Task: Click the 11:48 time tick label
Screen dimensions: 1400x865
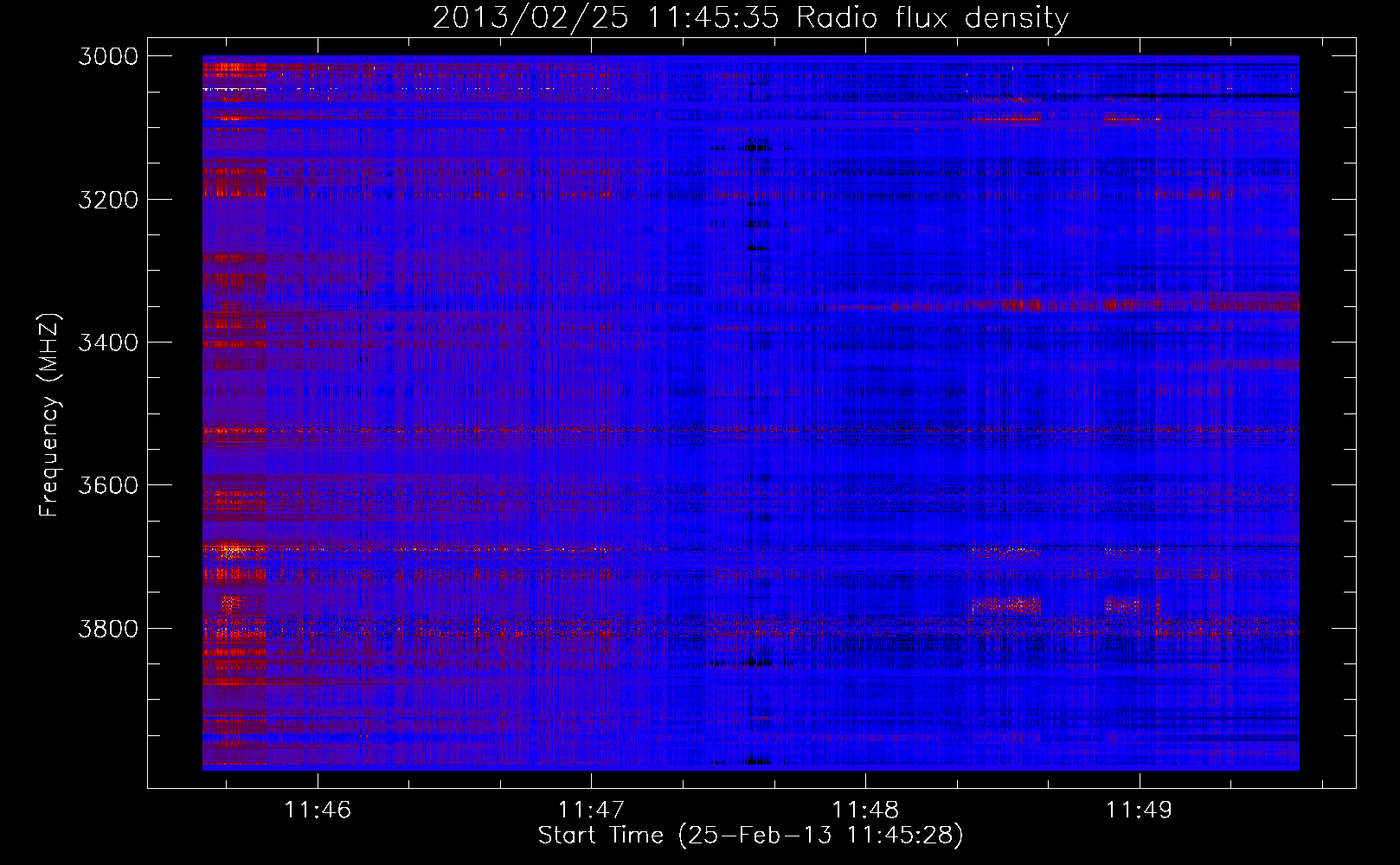Action: click(x=865, y=810)
